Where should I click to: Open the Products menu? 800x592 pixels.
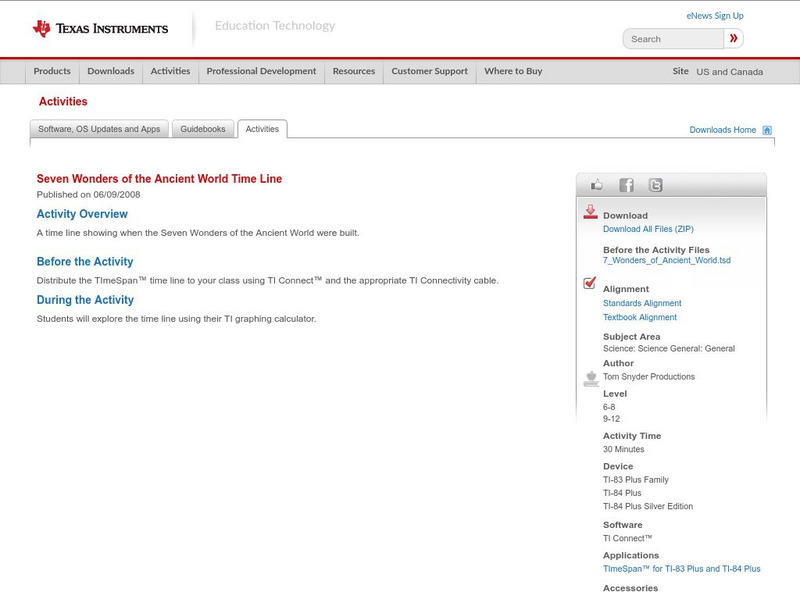tap(52, 72)
